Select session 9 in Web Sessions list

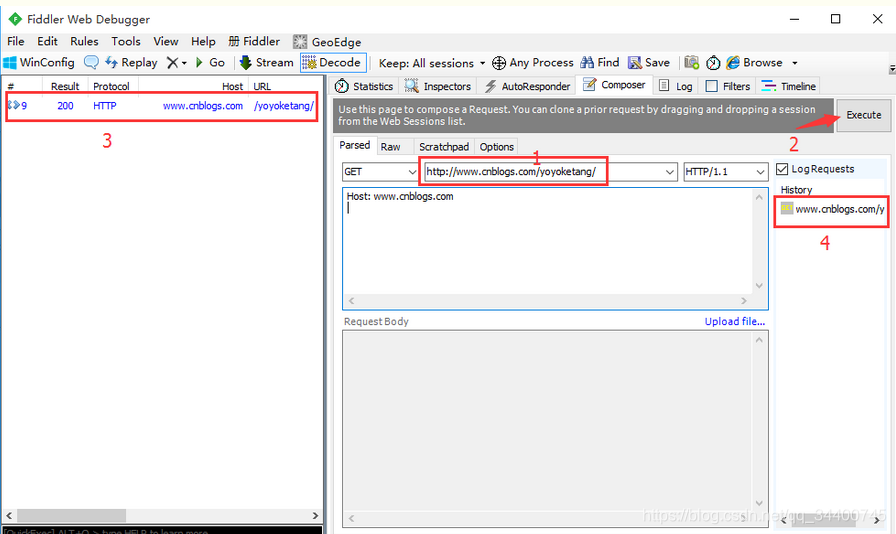click(161, 106)
